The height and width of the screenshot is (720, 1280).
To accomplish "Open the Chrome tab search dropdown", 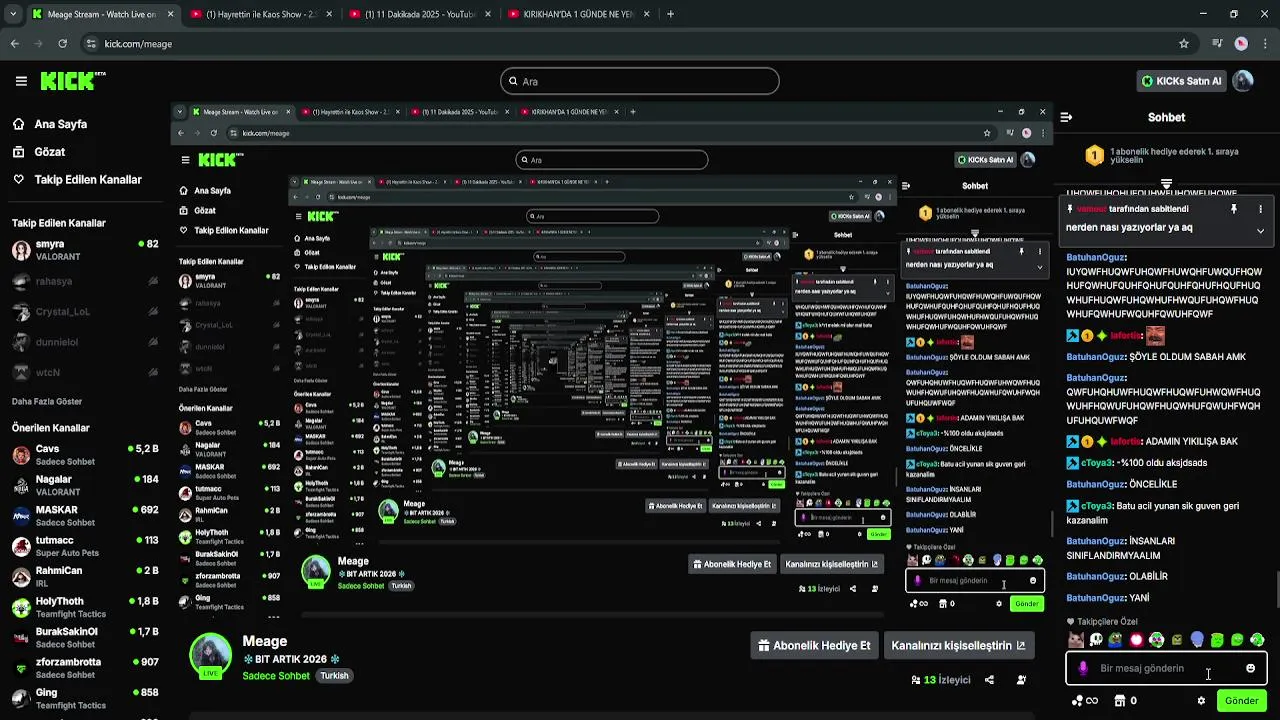I will (12, 14).
